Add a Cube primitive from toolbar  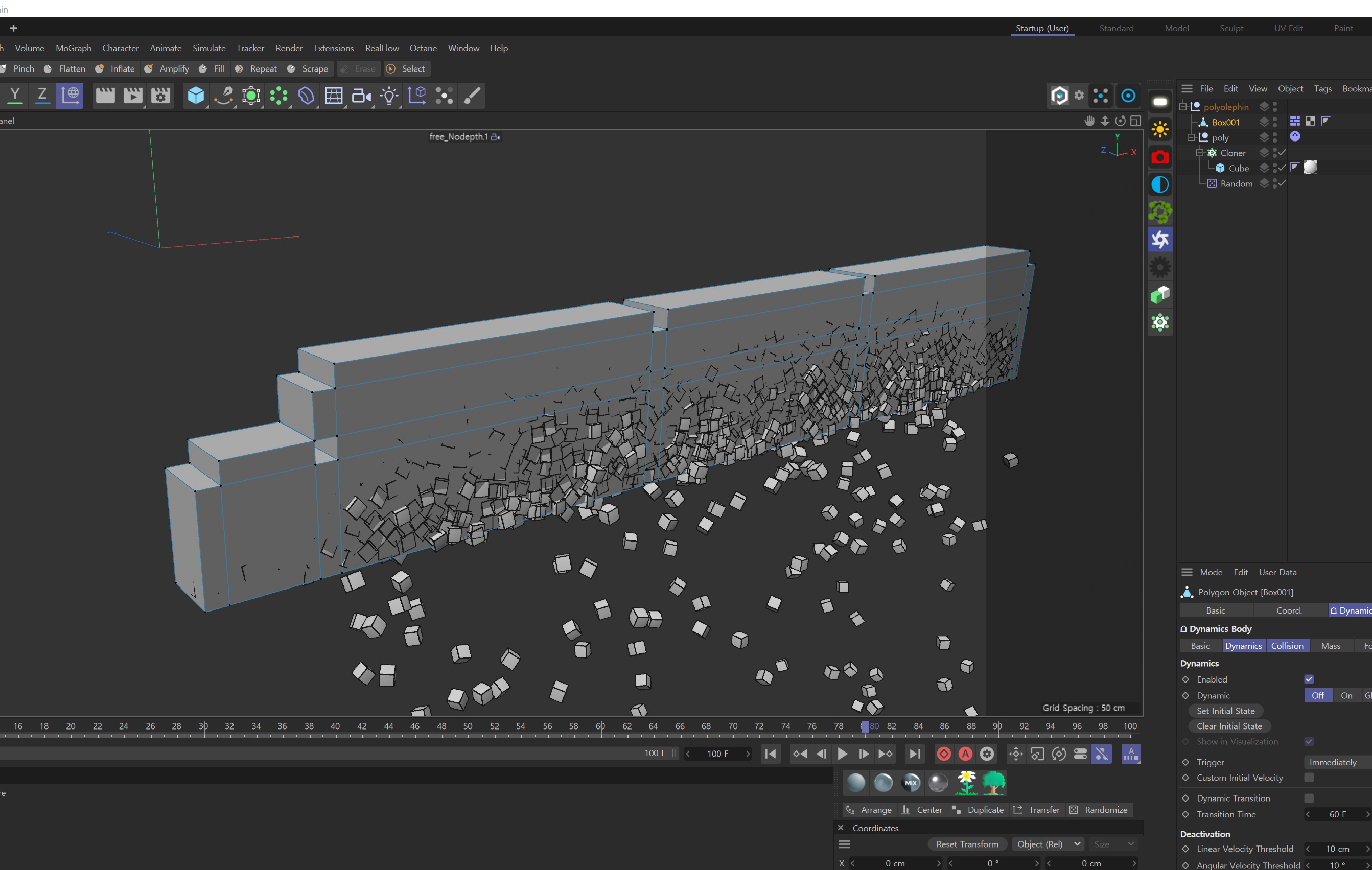pyautogui.click(x=195, y=96)
